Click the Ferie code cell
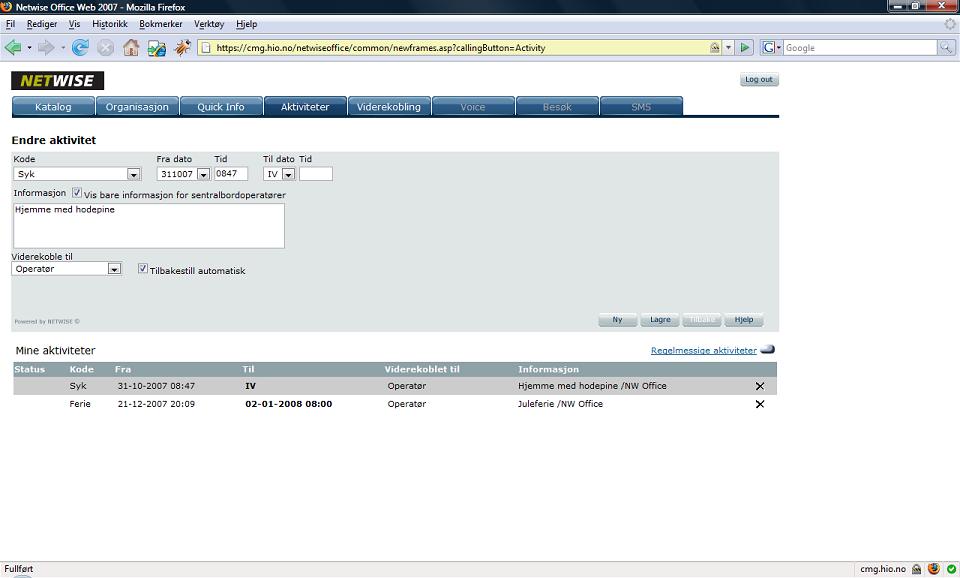 [x=80, y=404]
